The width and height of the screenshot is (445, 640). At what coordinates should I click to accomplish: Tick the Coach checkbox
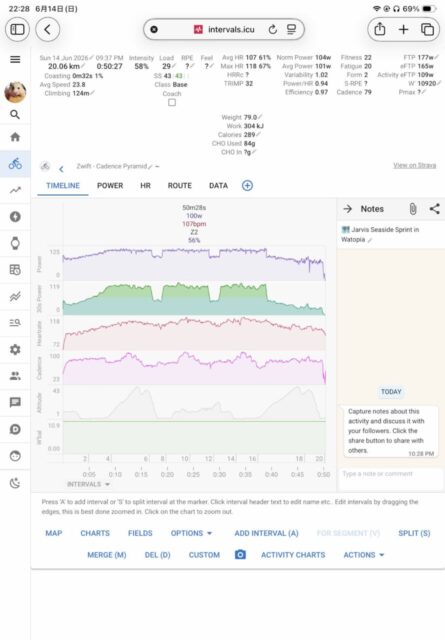(172, 102)
